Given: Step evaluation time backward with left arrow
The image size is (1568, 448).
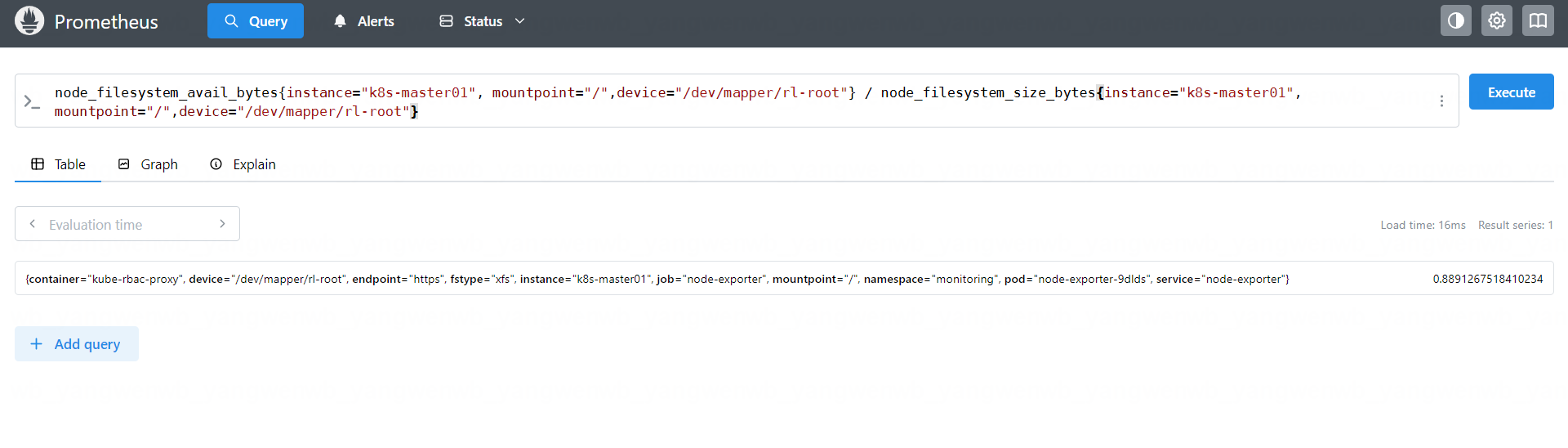Looking at the screenshot, I should 33,224.
